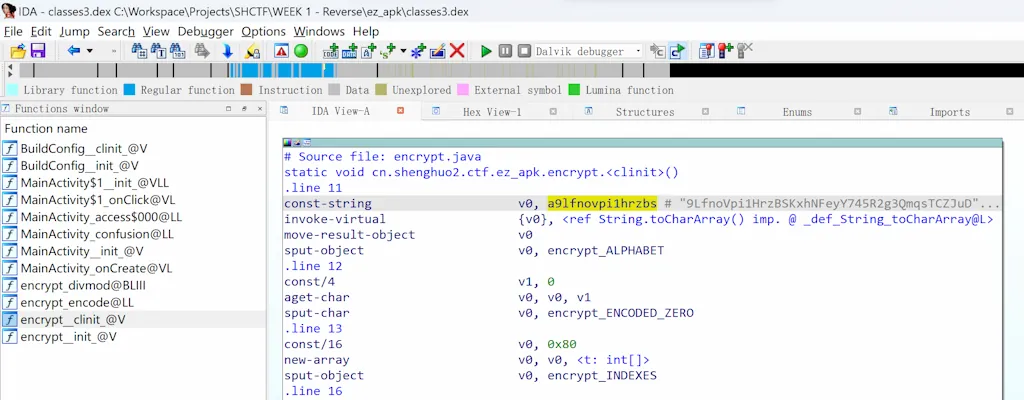This screenshot has width=1024, height=400.
Task: Select encrypt_encode@LL in Functions window
Action: click(68, 302)
